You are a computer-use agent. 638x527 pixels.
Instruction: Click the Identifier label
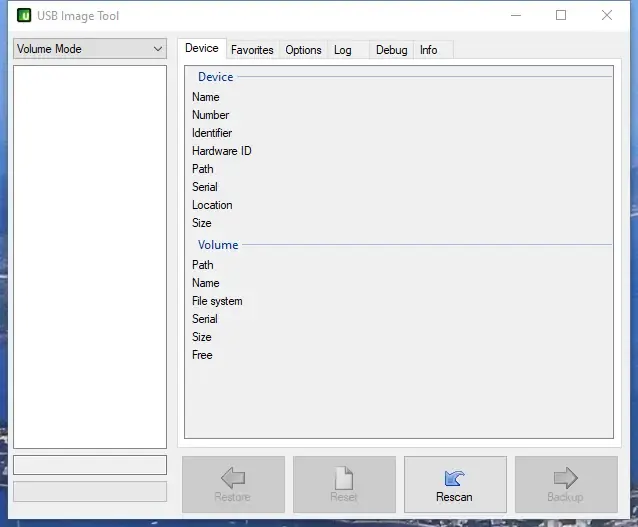click(x=212, y=133)
